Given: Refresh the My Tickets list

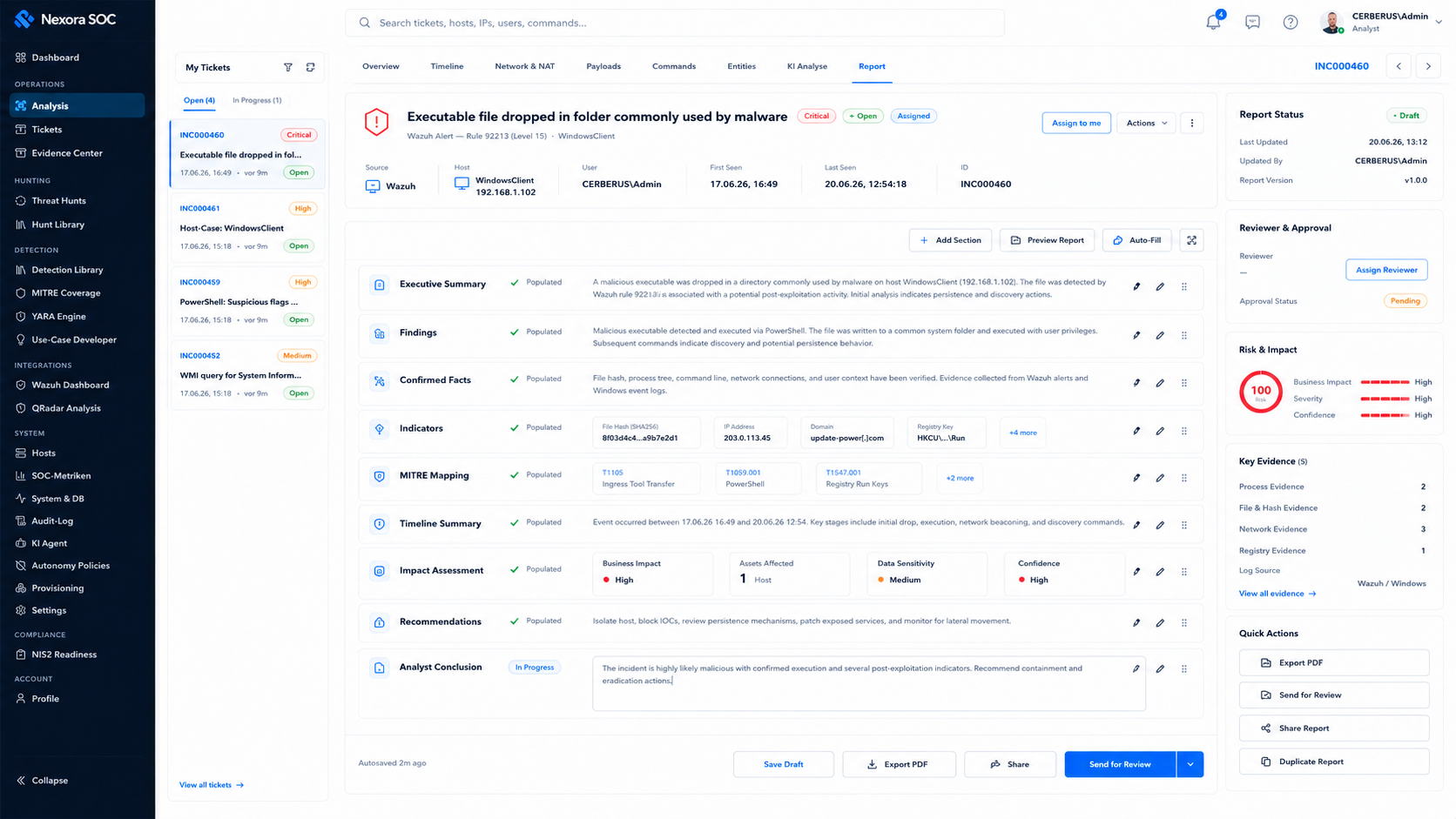Looking at the screenshot, I should click(x=310, y=67).
